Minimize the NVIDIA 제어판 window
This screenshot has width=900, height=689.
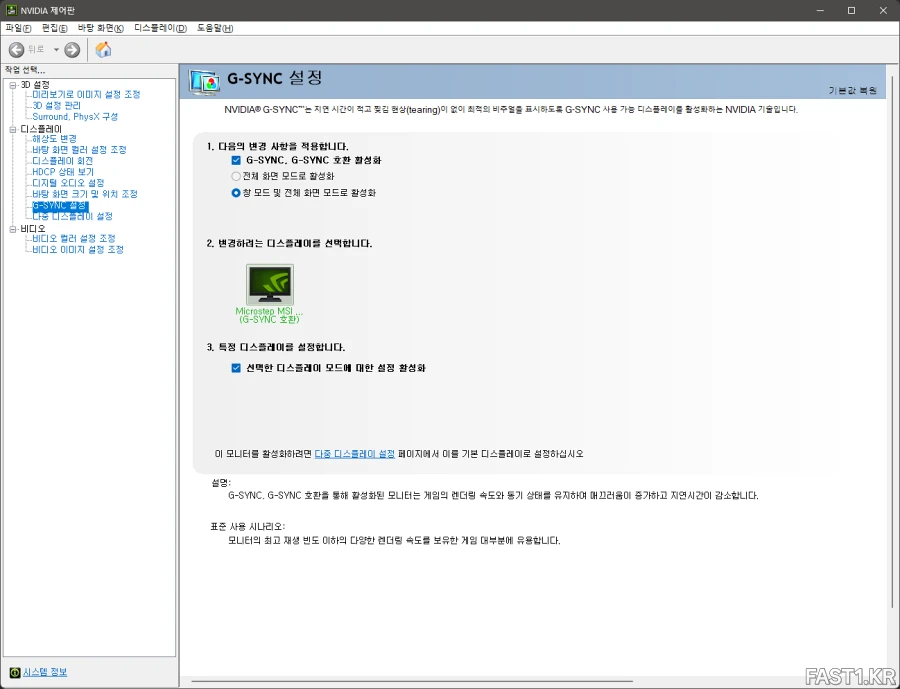click(820, 10)
